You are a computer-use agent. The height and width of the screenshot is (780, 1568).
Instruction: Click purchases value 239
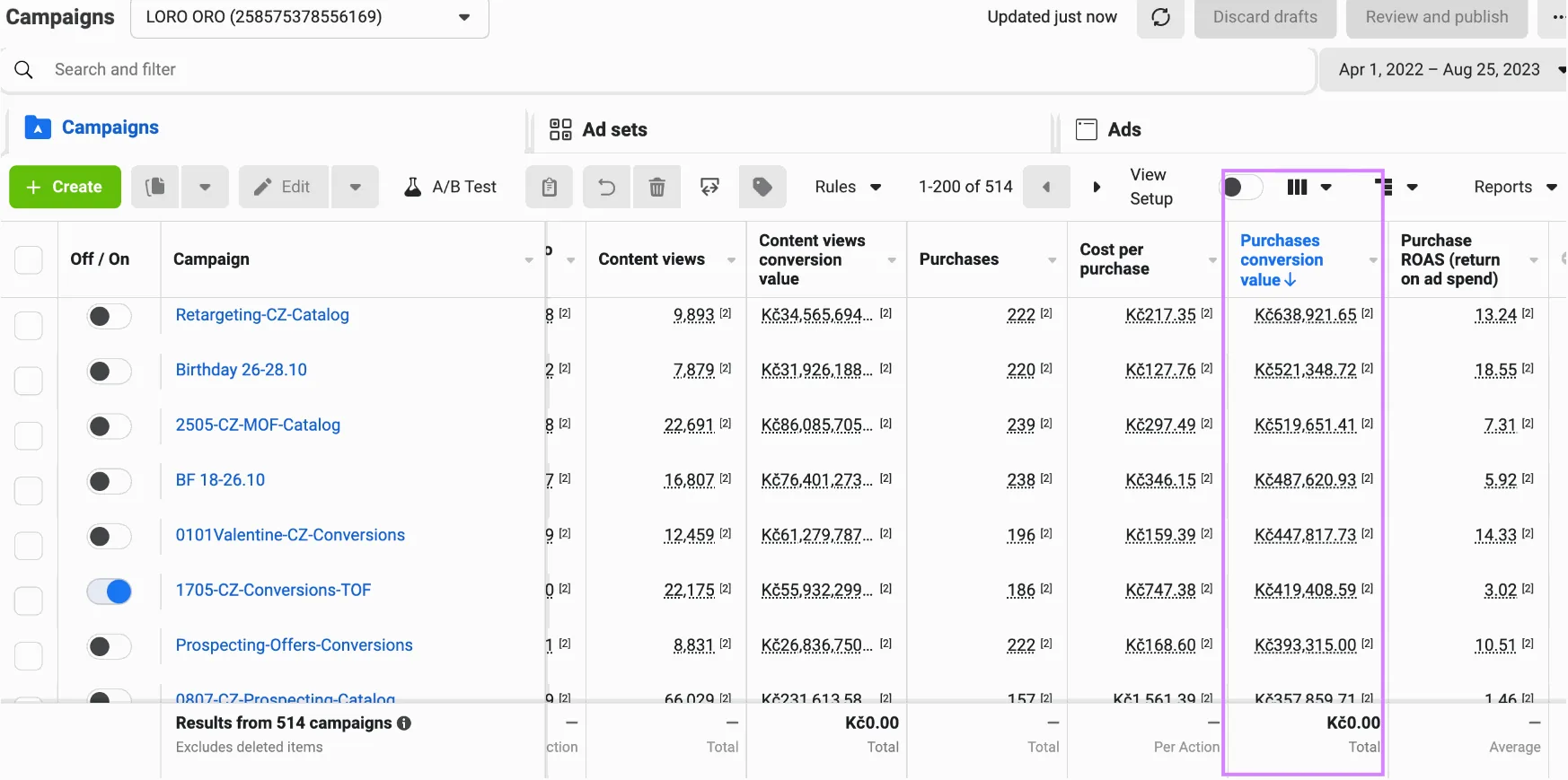(x=1021, y=425)
